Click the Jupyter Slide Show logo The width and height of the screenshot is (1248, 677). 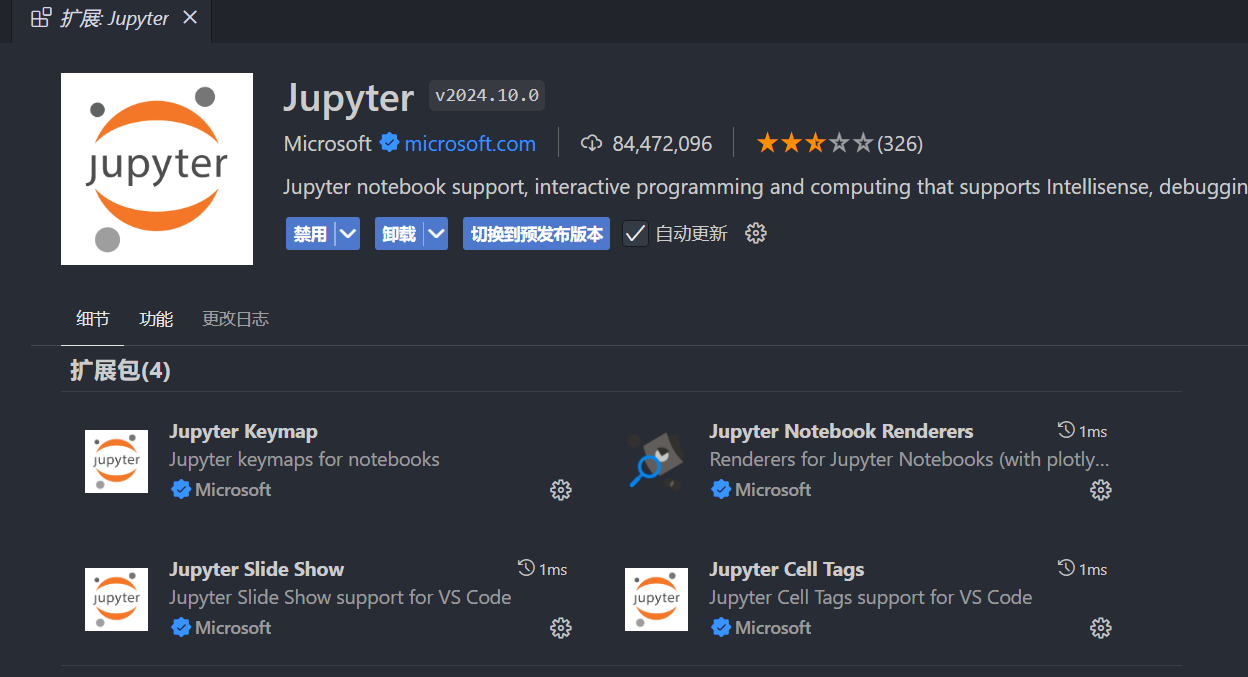point(116,599)
